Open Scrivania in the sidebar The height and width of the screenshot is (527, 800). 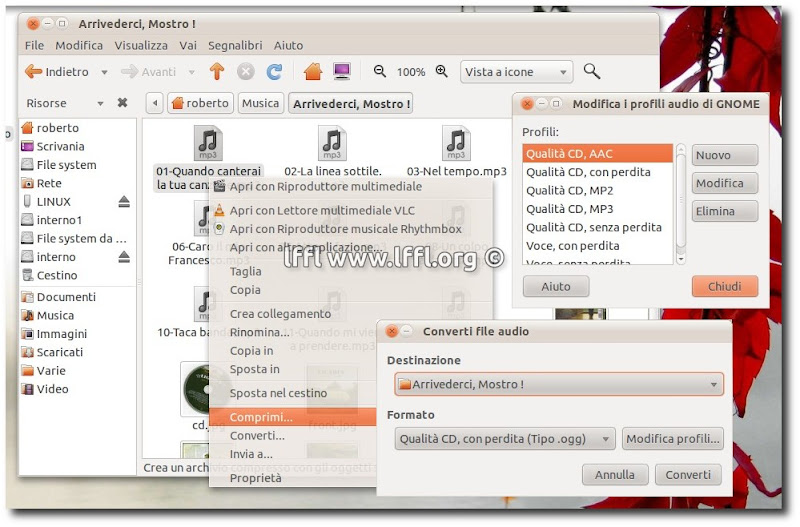pos(53,146)
